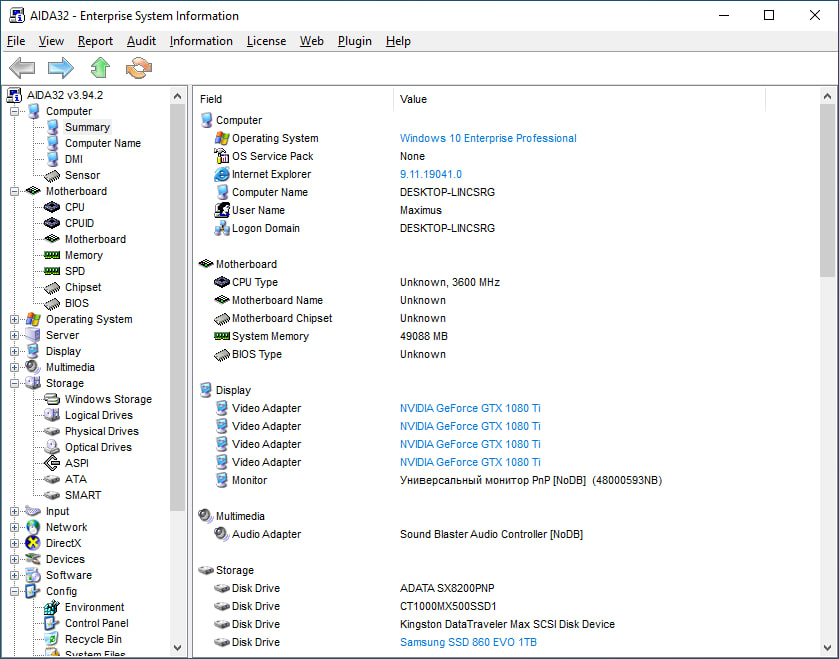Click the Back arrow toolbar icon
This screenshot has height=659, width=839.
(22, 68)
